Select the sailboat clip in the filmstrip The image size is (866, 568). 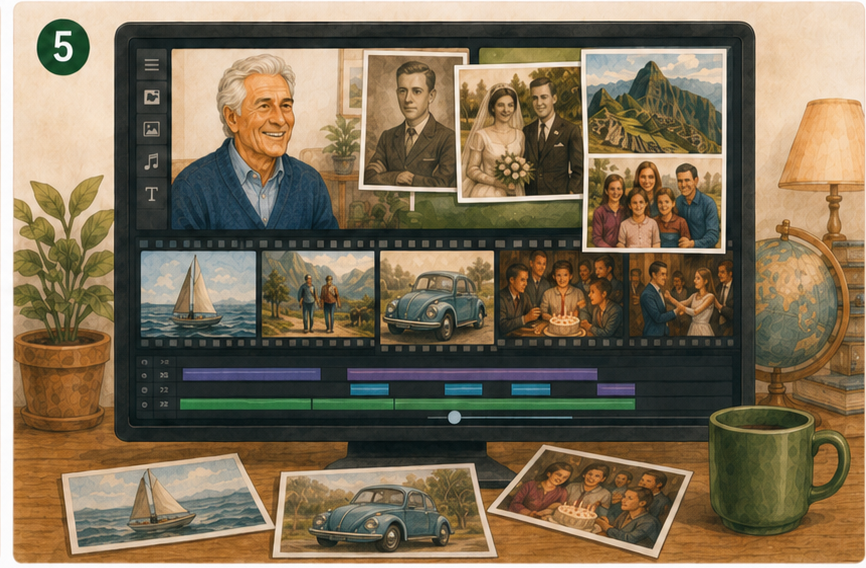coord(199,294)
